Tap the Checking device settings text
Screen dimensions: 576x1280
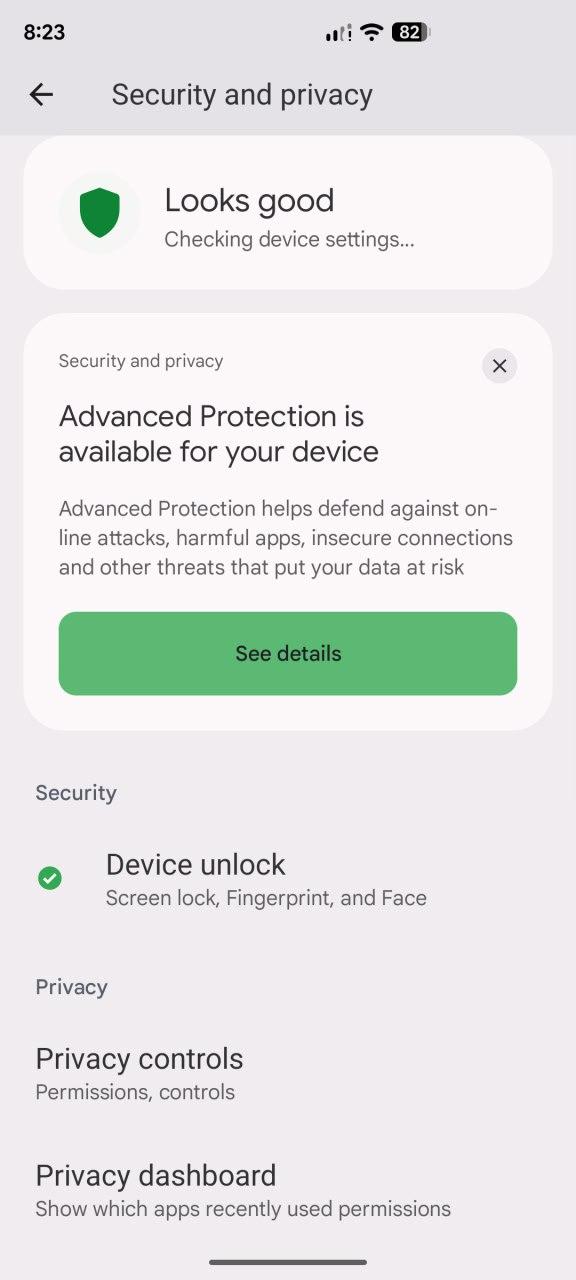click(289, 239)
